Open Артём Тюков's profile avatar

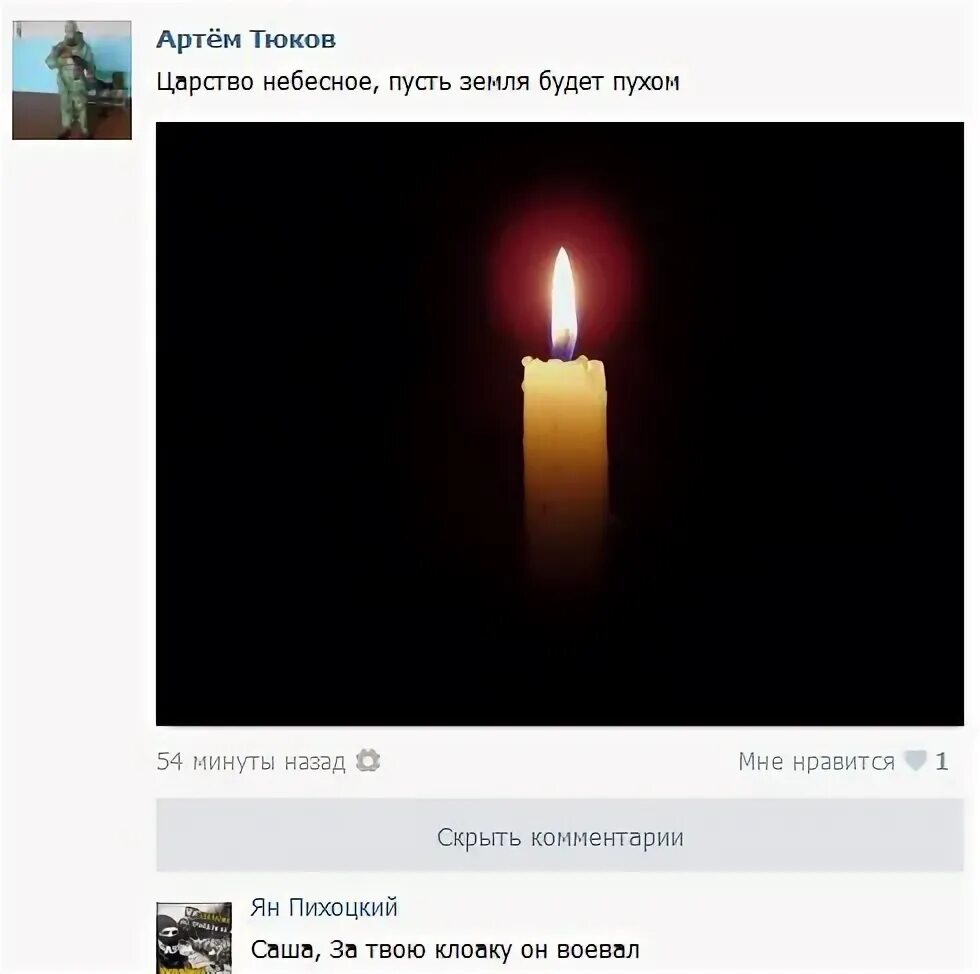72,80
